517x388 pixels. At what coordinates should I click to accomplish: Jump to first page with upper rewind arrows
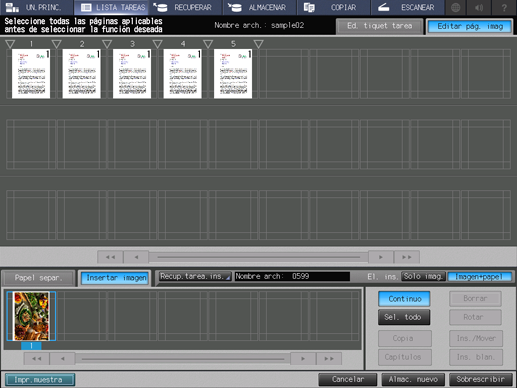[x=110, y=257]
